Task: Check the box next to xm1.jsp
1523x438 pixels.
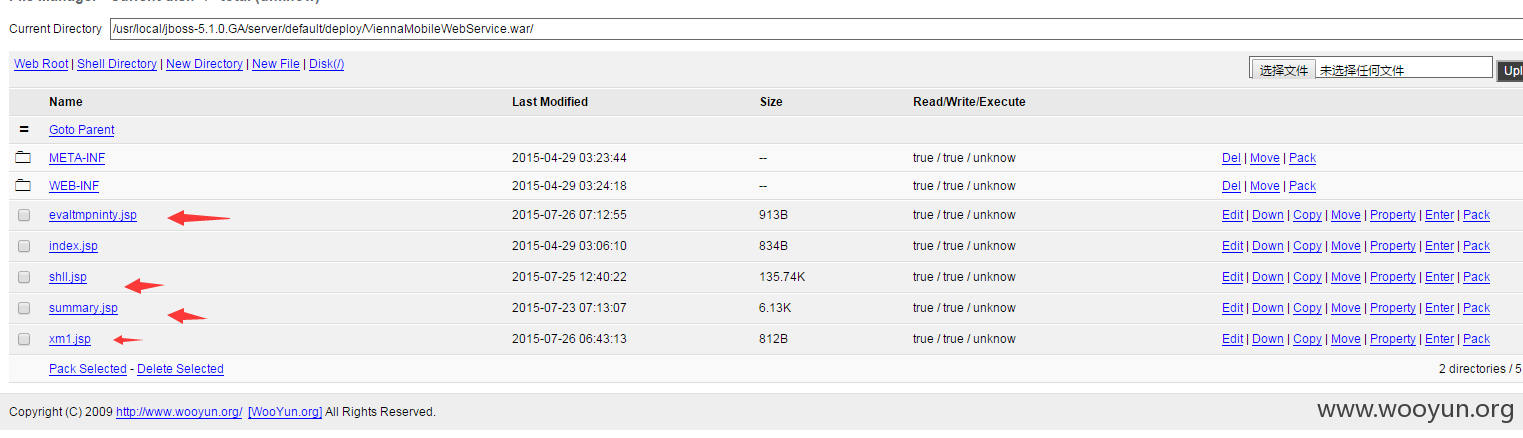Action: pyautogui.click(x=24, y=339)
